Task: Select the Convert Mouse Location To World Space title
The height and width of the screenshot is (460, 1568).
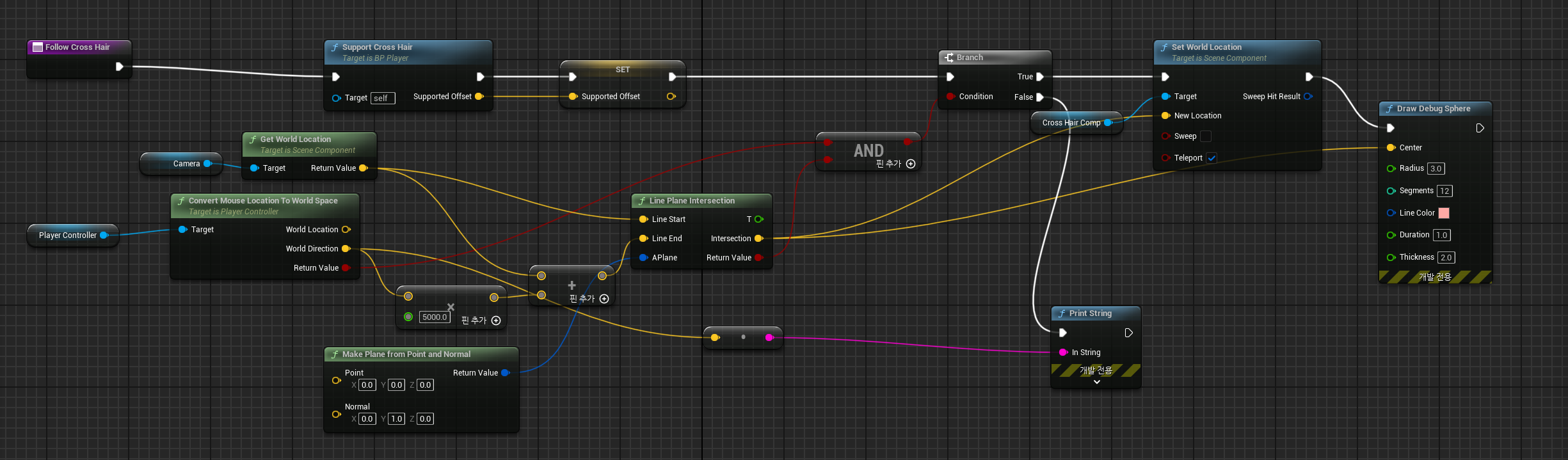Action: click(x=263, y=201)
